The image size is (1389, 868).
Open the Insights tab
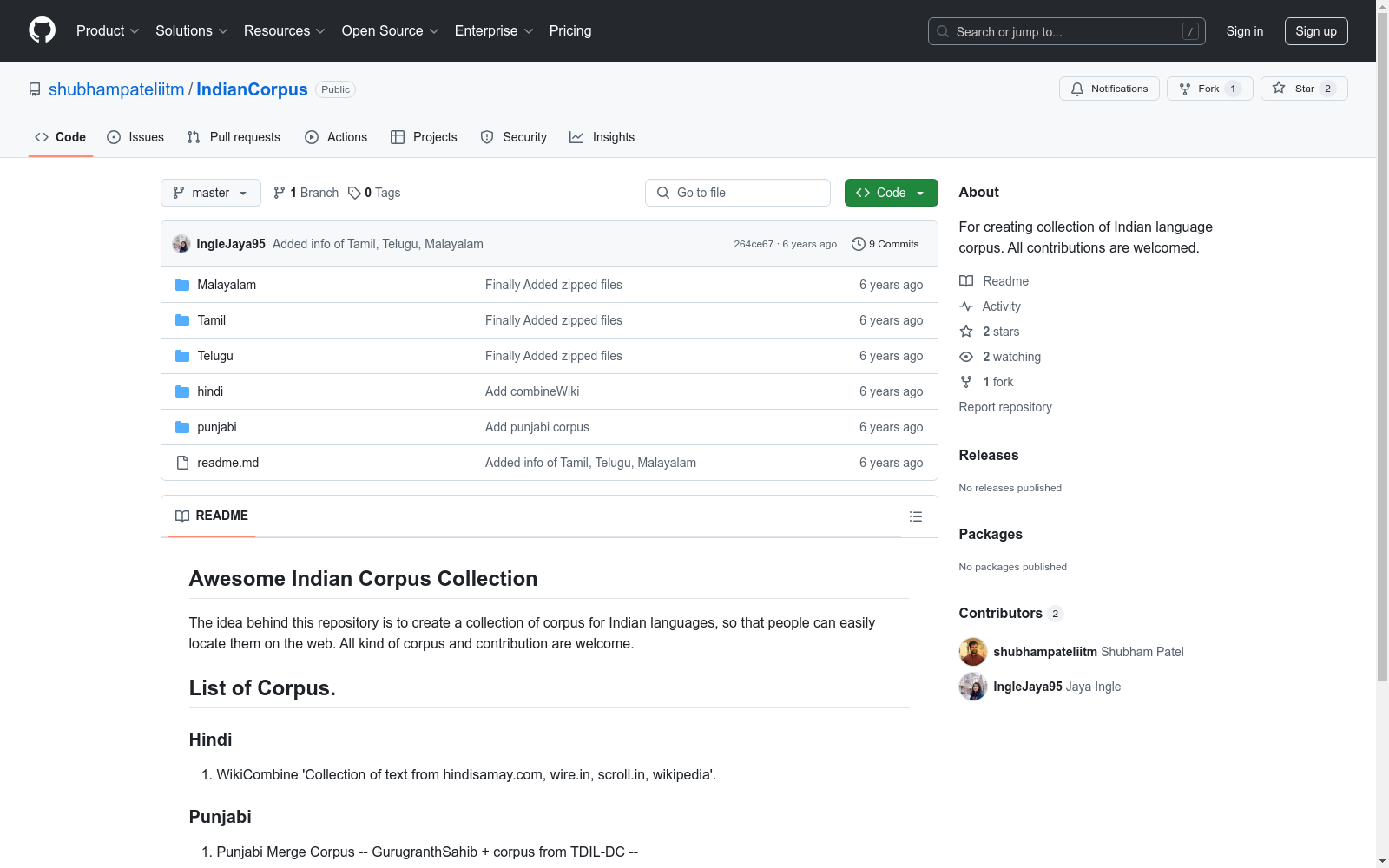click(x=602, y=137)
